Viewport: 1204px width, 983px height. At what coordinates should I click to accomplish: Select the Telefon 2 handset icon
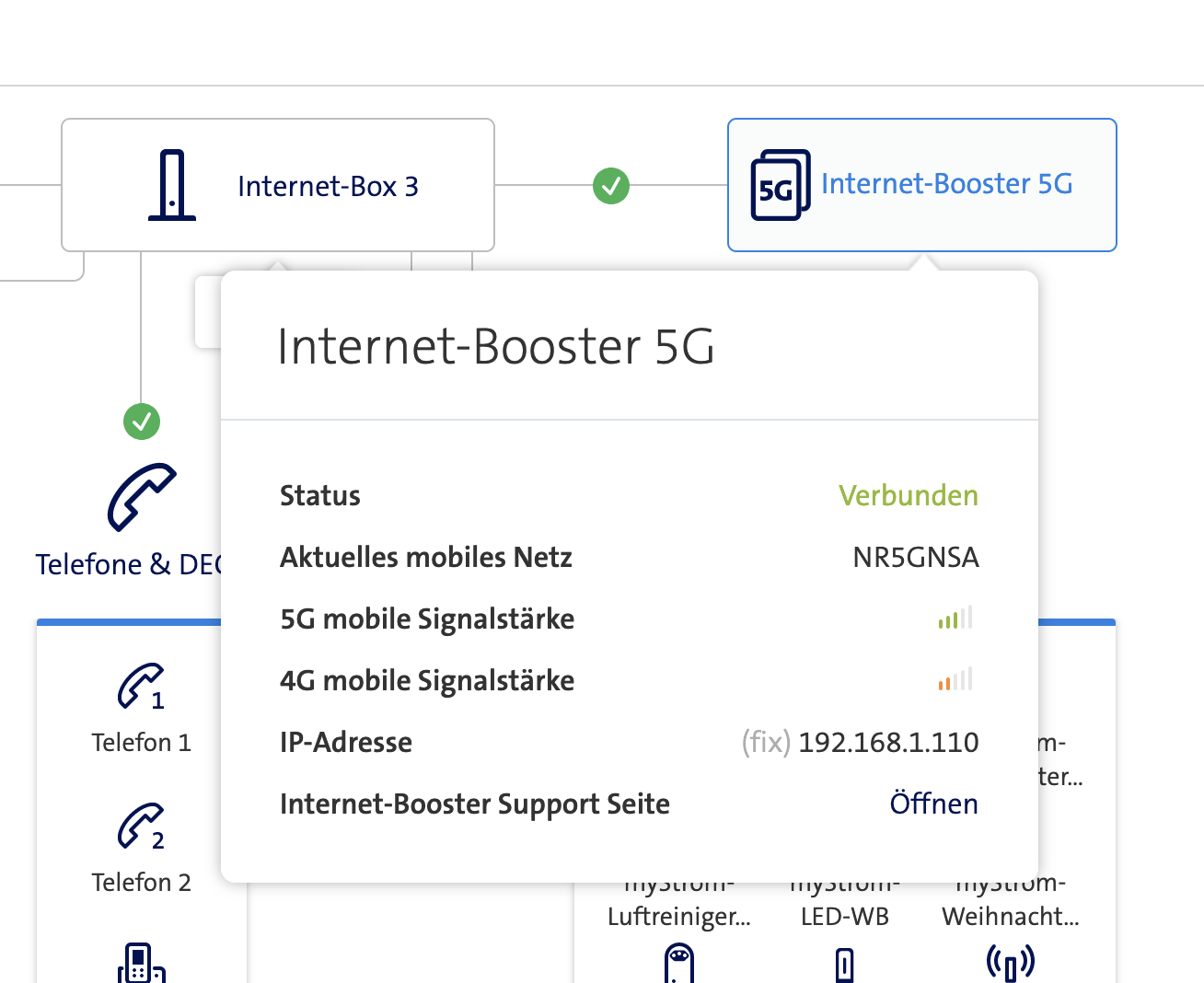141,827
